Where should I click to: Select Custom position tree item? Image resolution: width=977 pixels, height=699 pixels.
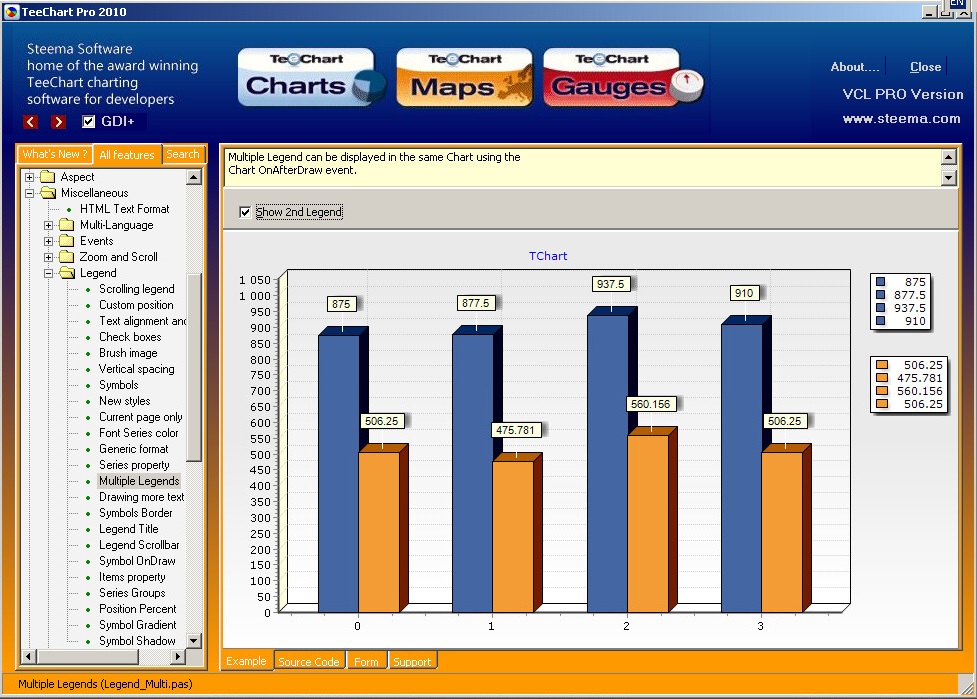coord(136,305)
